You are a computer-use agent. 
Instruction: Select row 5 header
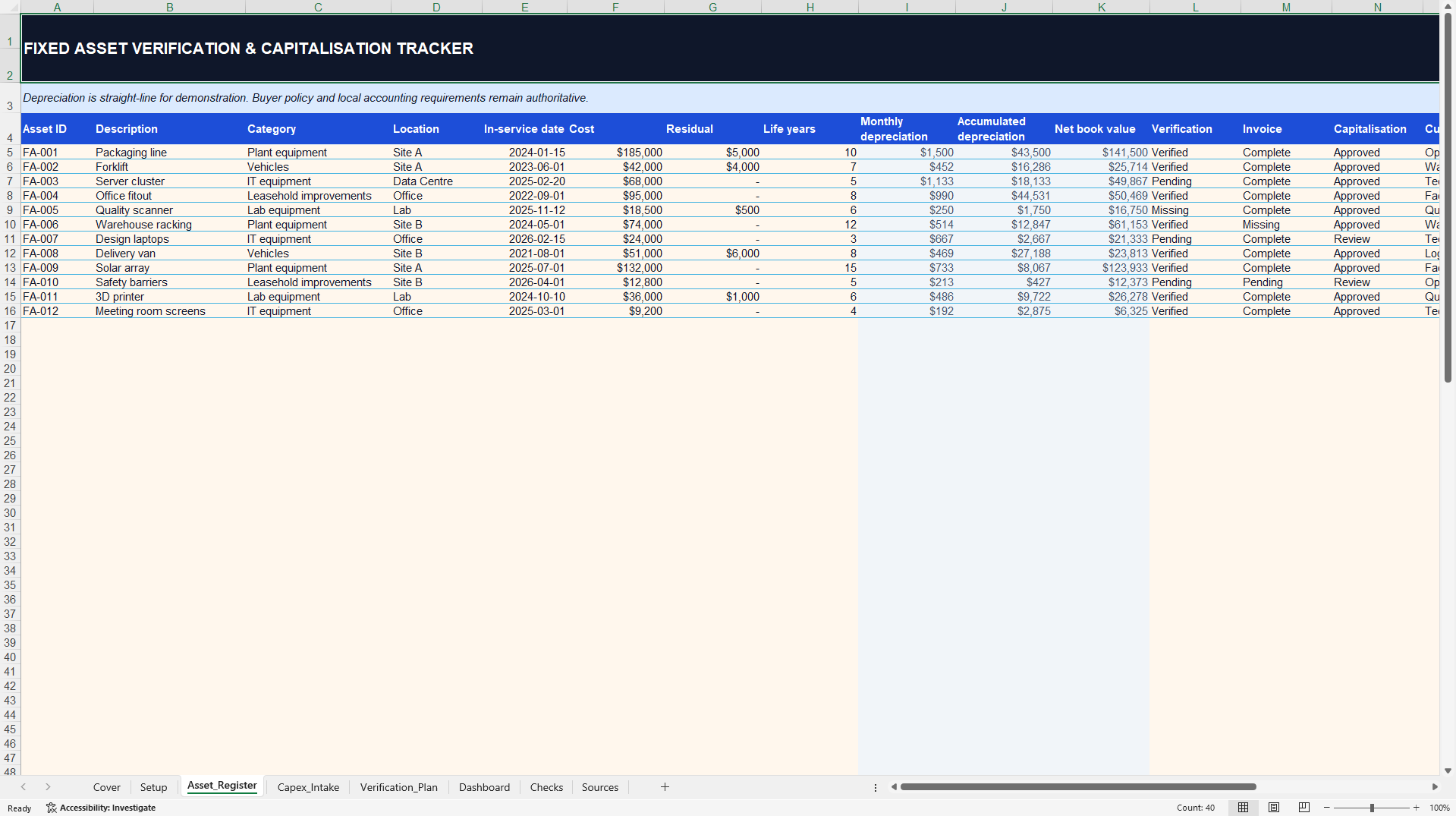10,152
